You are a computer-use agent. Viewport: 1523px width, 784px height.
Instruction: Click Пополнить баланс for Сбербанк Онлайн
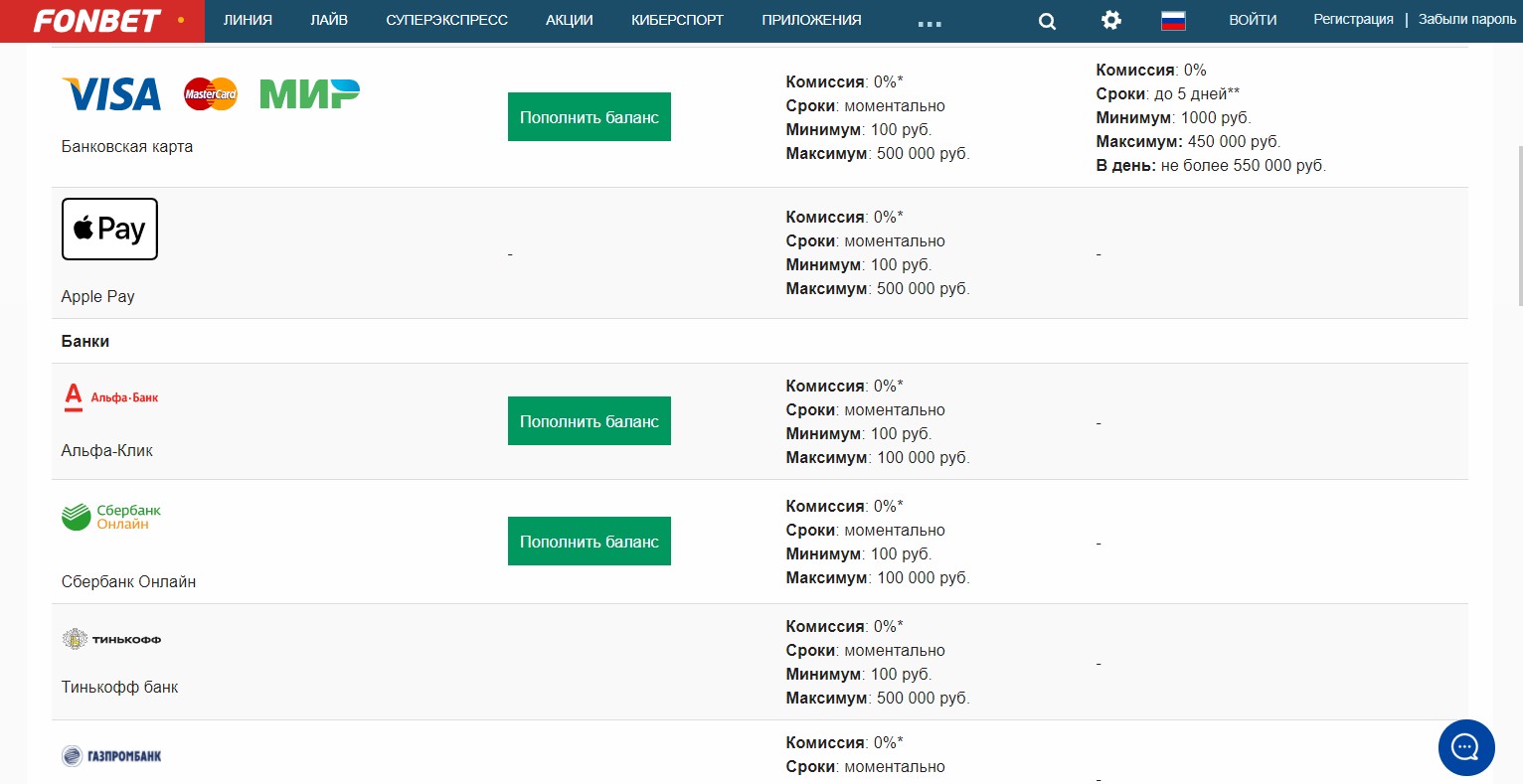(590, 542)
